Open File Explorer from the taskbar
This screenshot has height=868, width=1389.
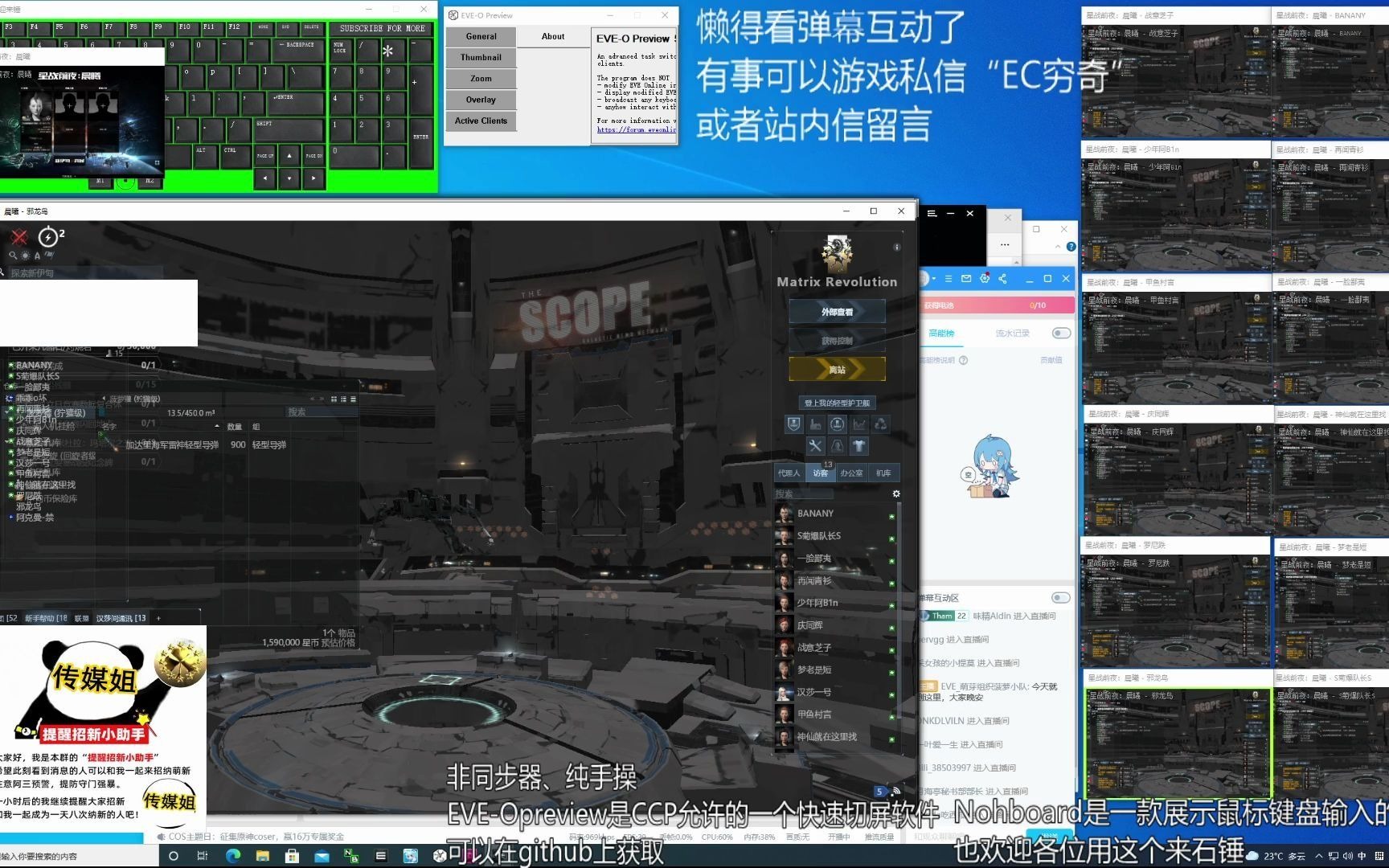coord(263,856)
